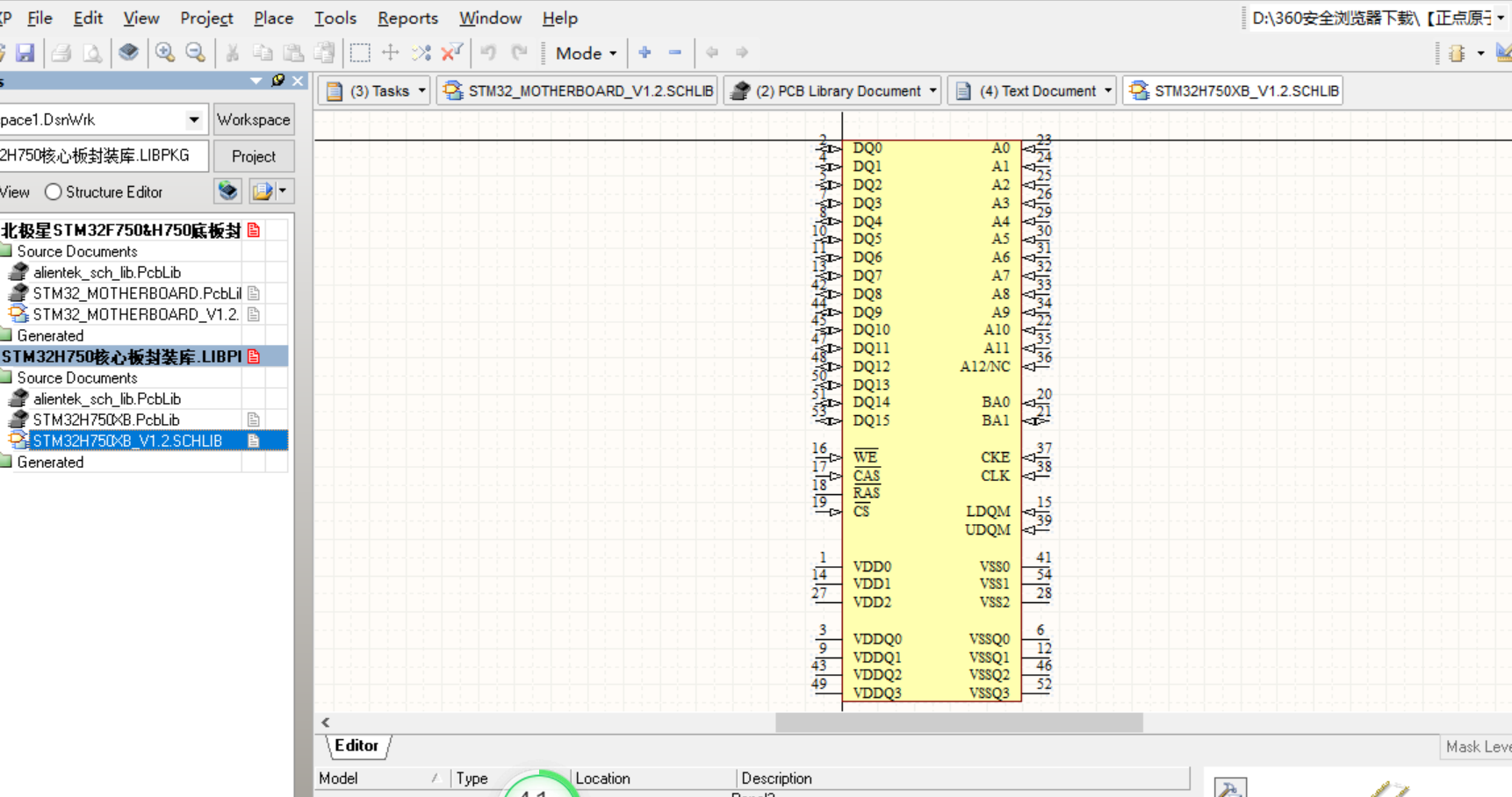1512x797 pixels.
Task: Open the Place menu
Action: [273, 18]
